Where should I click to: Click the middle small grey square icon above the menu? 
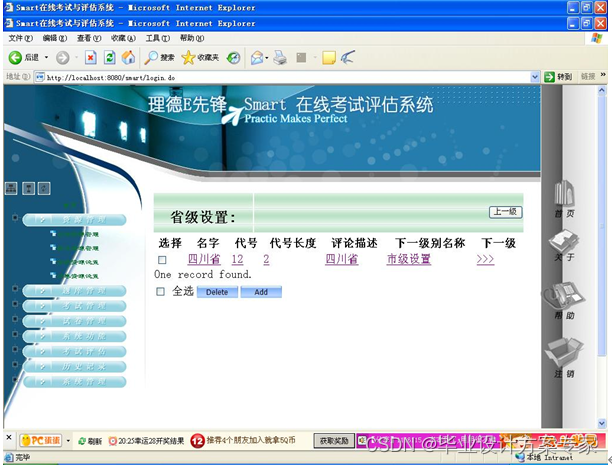click(28, 188)
